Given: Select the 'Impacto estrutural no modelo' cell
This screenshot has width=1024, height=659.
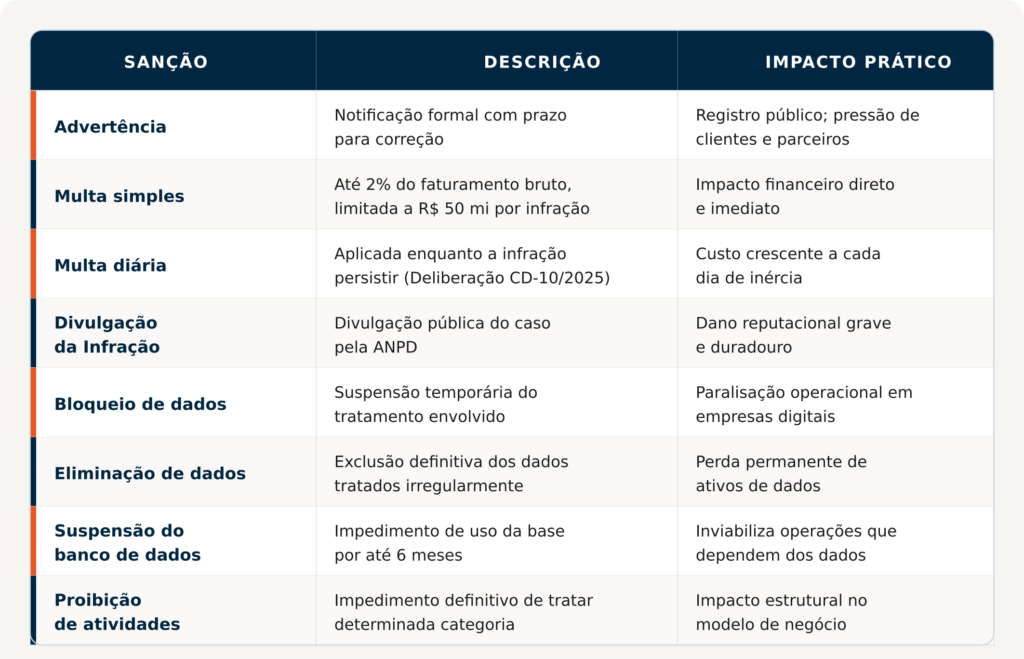Looking at the screenshot, I should 781,612.
